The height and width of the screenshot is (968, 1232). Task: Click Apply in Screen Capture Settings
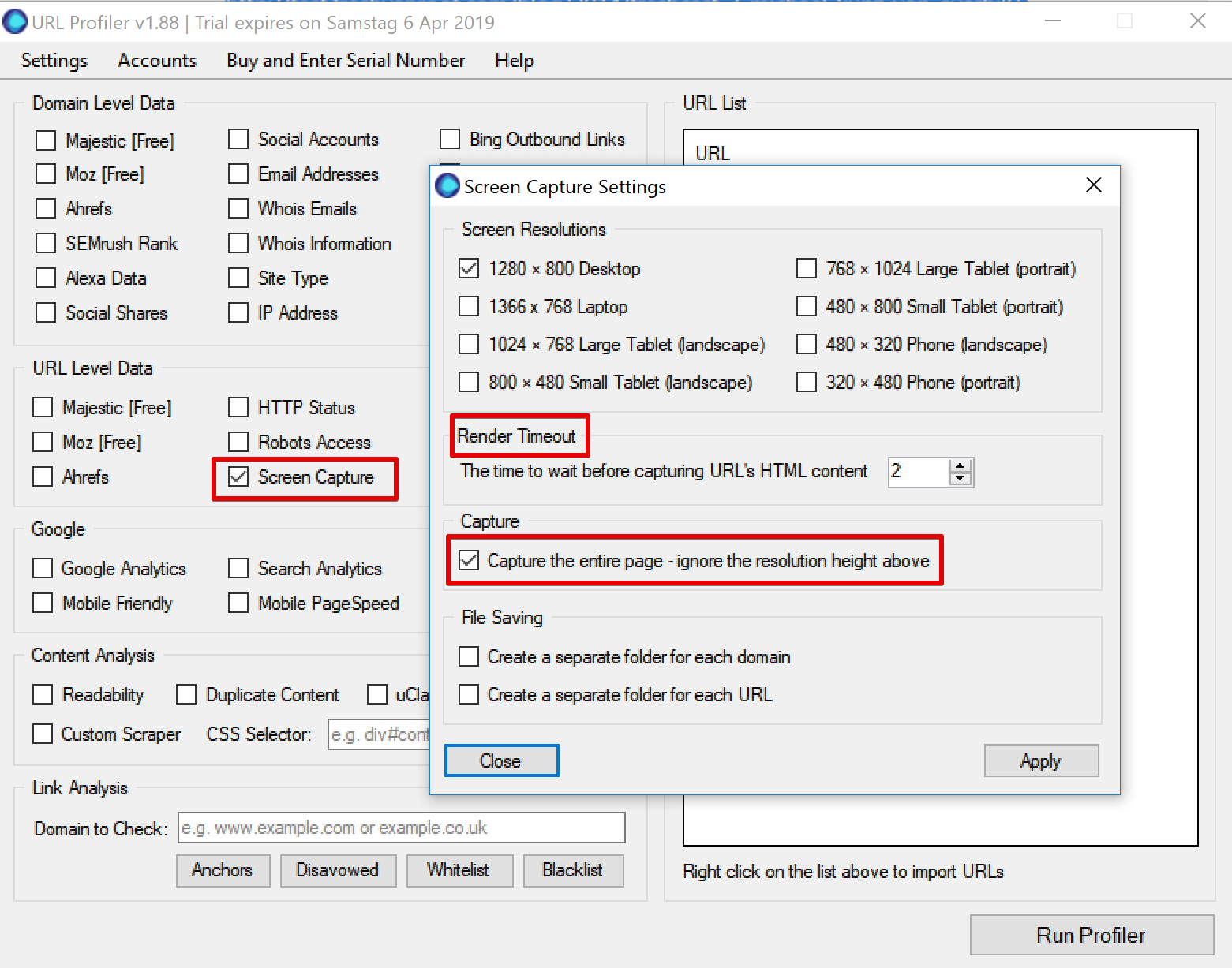1041,761
